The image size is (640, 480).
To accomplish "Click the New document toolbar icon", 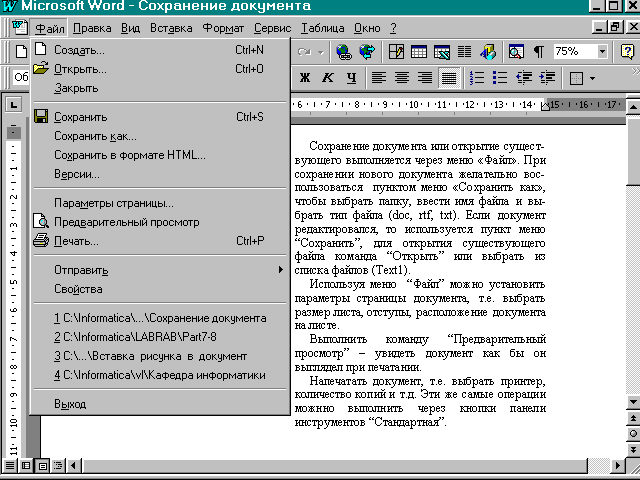I will tap(21, 52).
